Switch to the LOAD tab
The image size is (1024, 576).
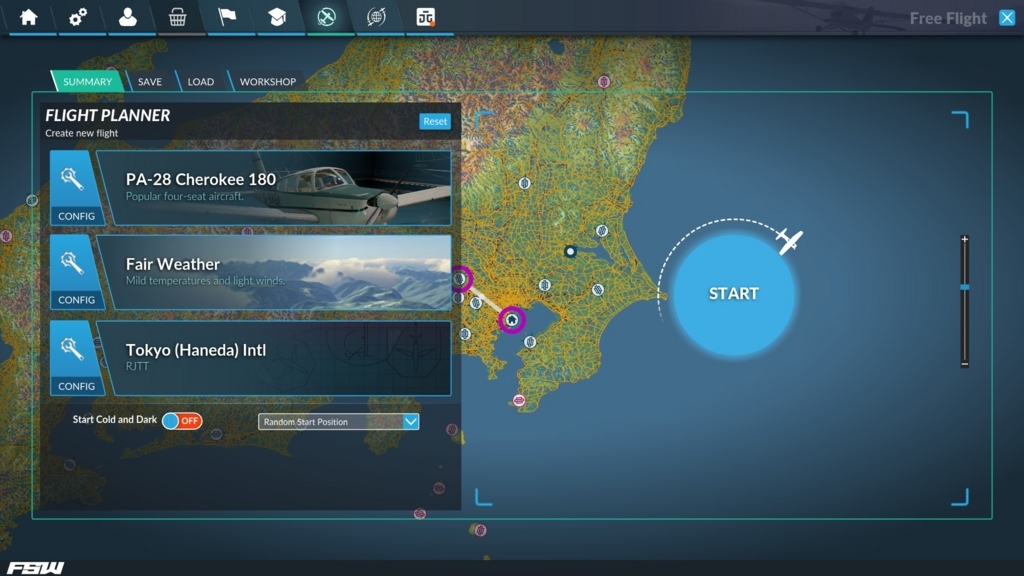(x=200, y=82)
